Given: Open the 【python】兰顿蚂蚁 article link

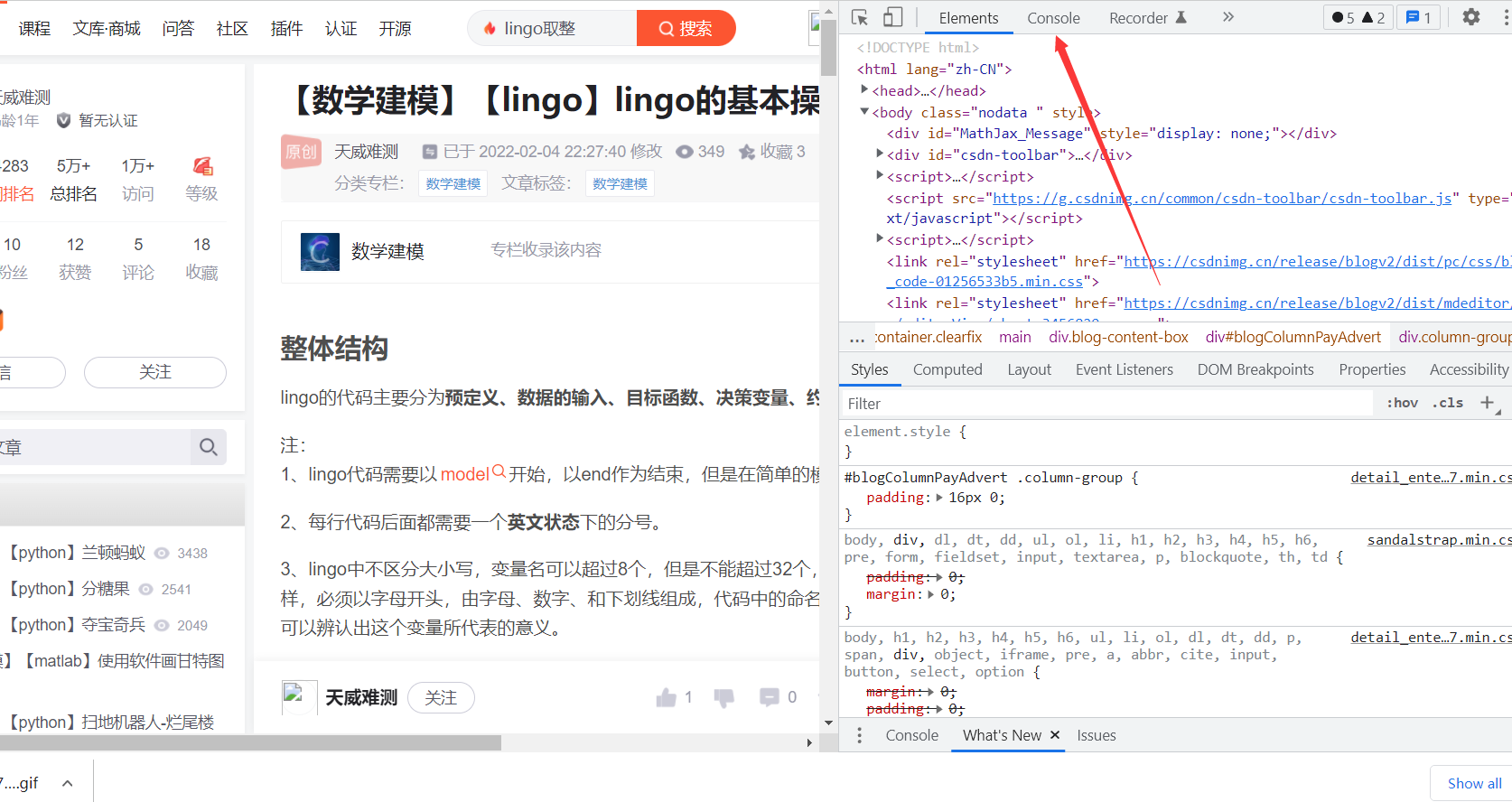Looking at the screenshot, I should [76, 553].
